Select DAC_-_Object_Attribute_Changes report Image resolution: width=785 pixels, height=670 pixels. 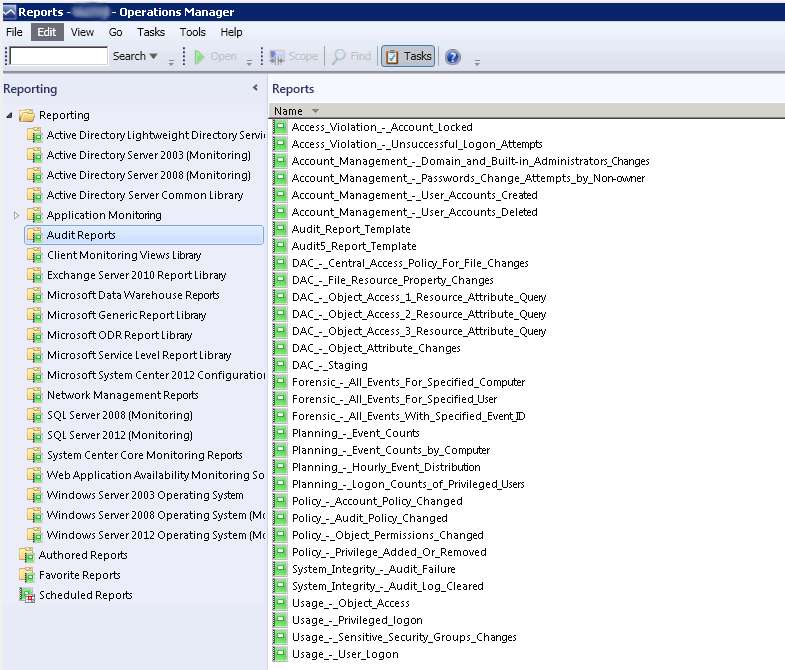tap(376, 349)
